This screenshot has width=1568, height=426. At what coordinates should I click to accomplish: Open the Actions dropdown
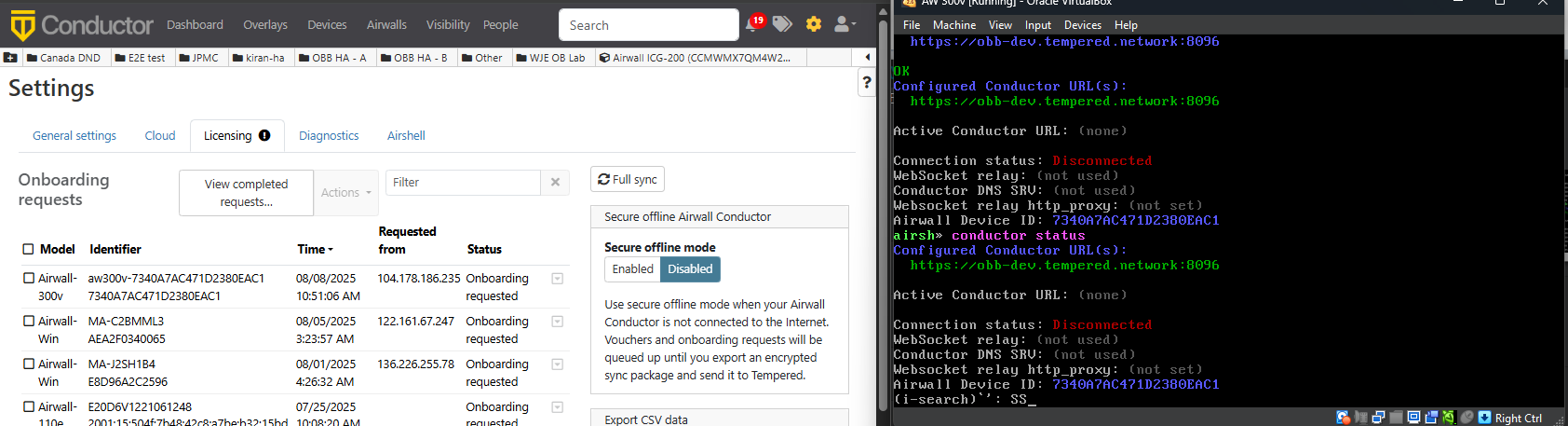[346, 193]
